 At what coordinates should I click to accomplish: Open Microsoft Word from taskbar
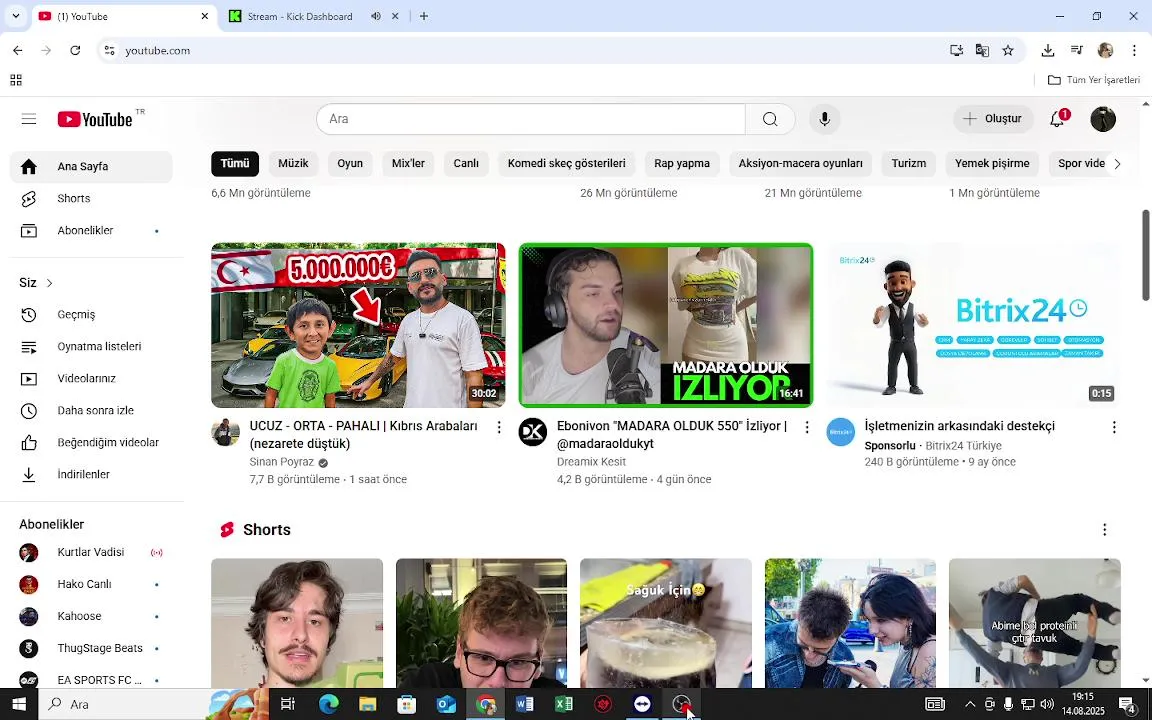click(525, 705)
